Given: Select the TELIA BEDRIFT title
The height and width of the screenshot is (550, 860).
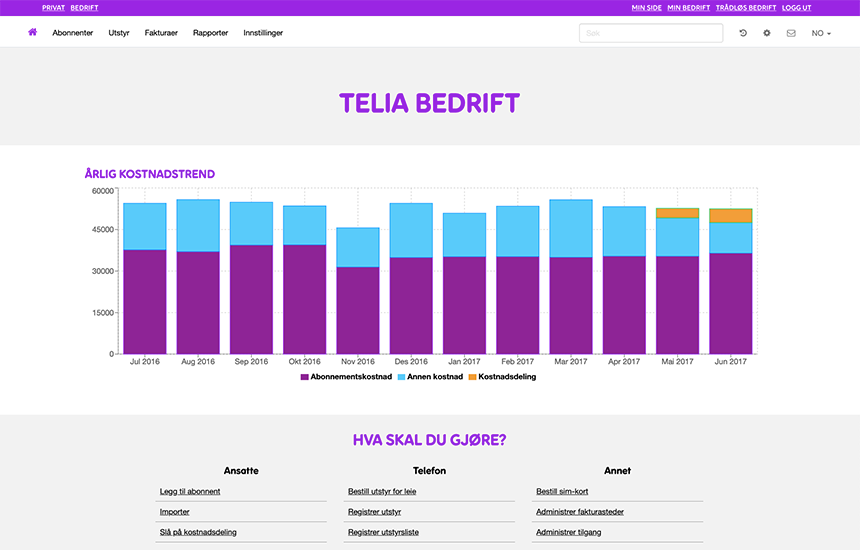Looking at the screenshot, I should 429,103.
